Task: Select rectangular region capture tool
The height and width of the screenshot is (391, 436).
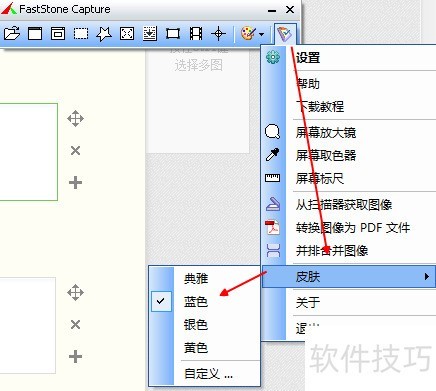Action: 81,34
